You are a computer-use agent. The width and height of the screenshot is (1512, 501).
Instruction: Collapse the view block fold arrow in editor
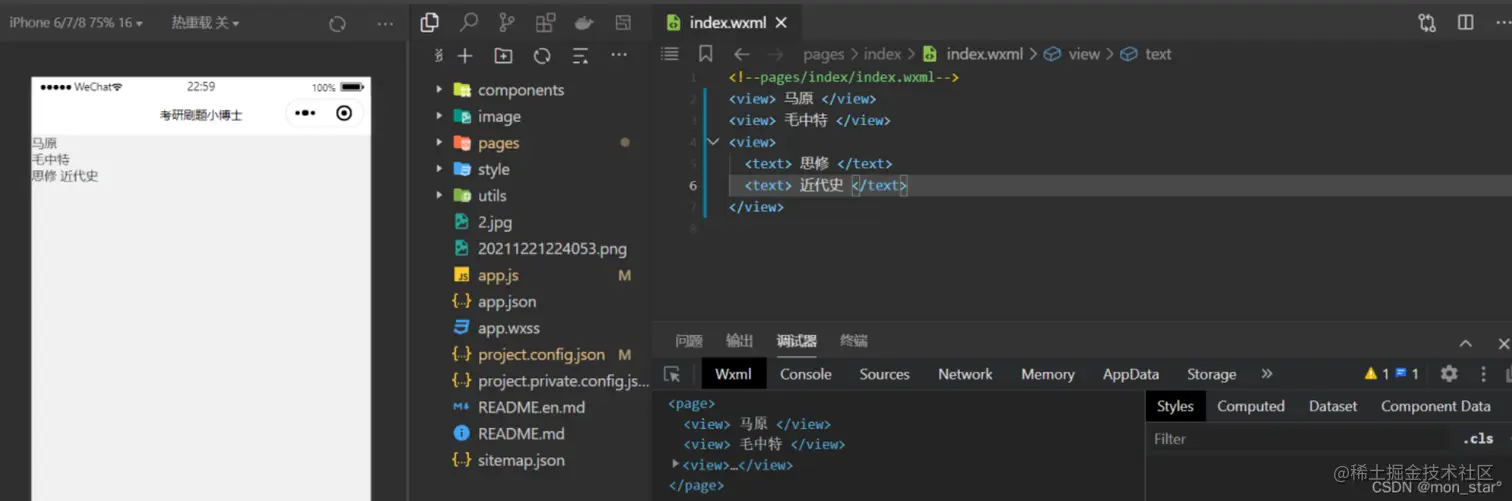click(x=713, y=142)
